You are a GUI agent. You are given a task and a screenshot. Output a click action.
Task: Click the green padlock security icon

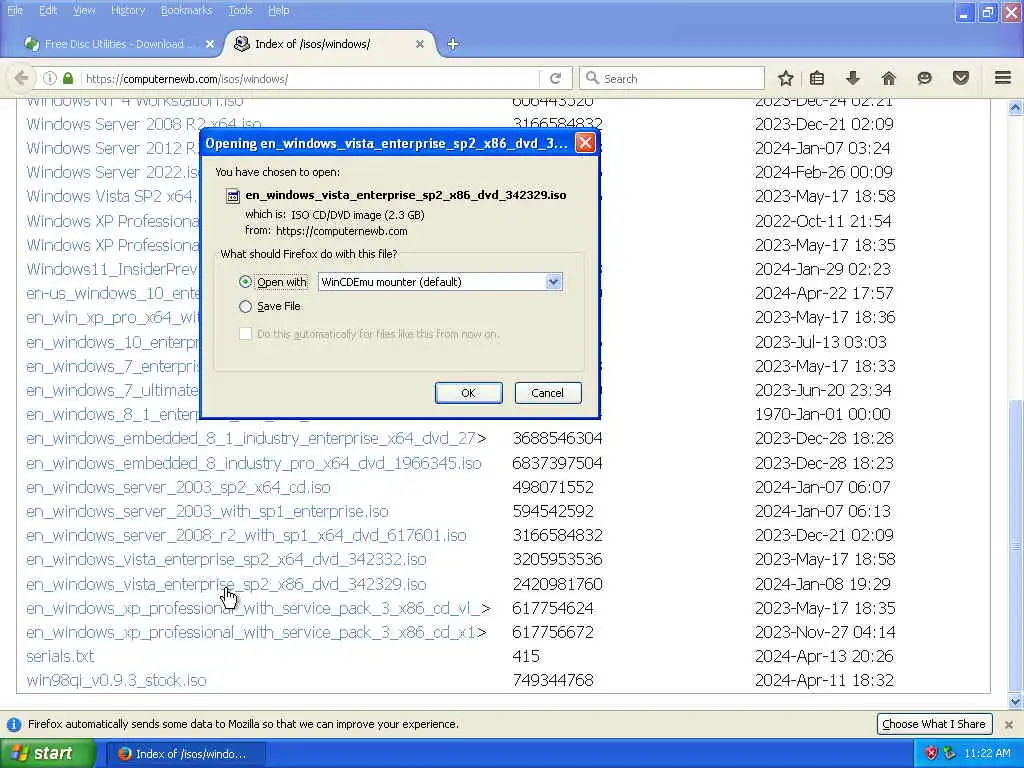coord(68,78)
